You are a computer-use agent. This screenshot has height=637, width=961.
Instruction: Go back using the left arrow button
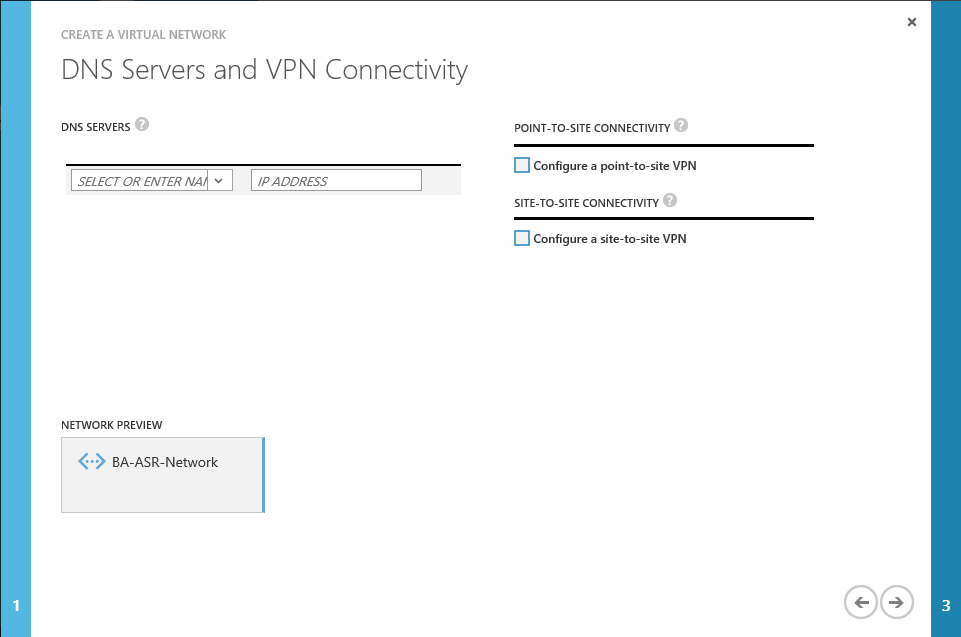tap(861, 602)
